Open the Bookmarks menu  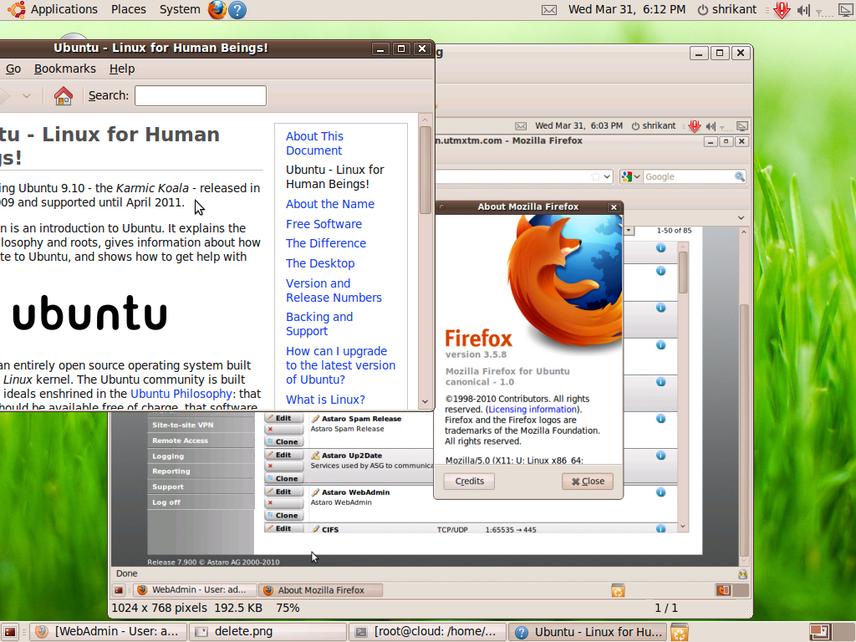65,69
